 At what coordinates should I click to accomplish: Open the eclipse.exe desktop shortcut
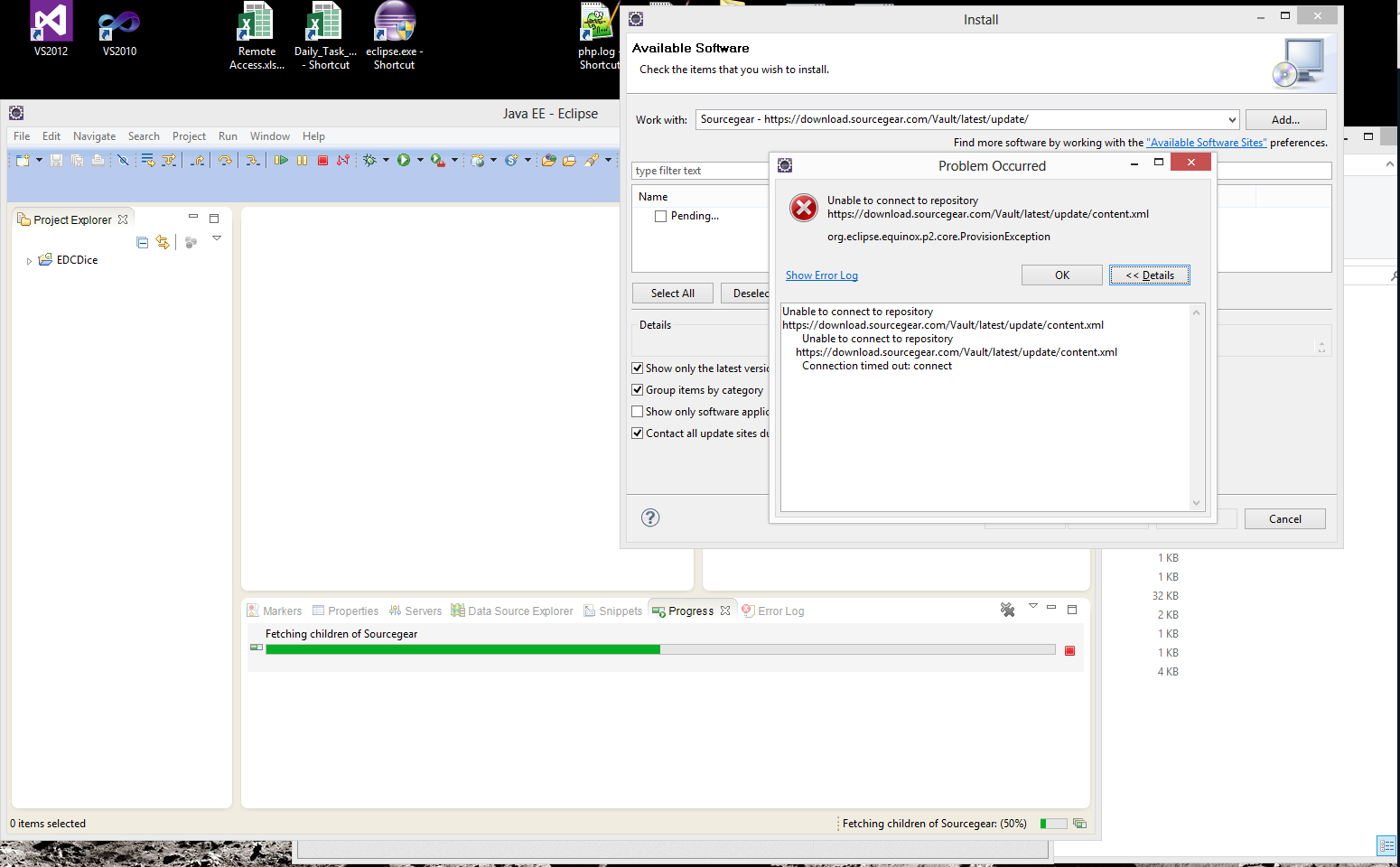[395, 36]
